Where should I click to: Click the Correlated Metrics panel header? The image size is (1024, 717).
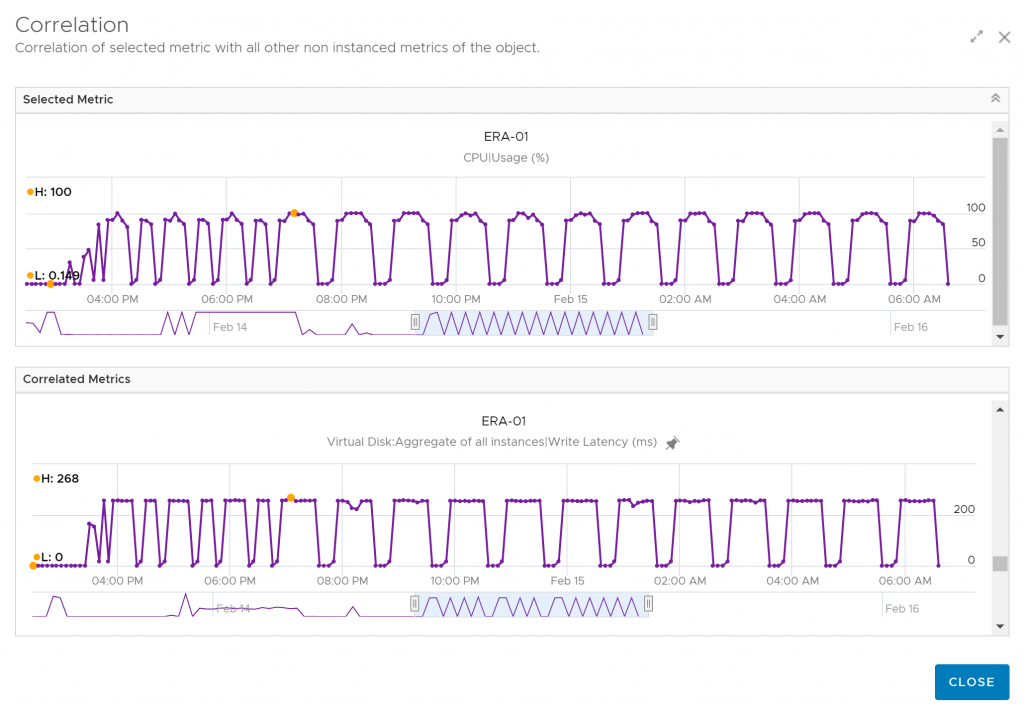(512, 379)
